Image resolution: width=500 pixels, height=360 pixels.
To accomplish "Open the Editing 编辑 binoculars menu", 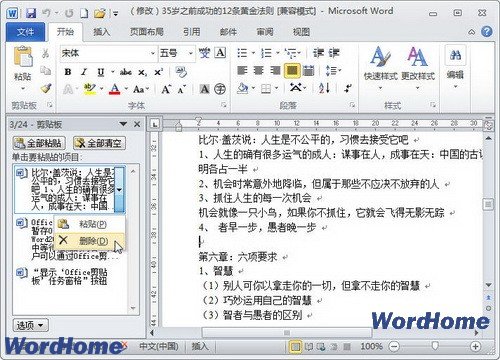I will [x=455, y=68].
